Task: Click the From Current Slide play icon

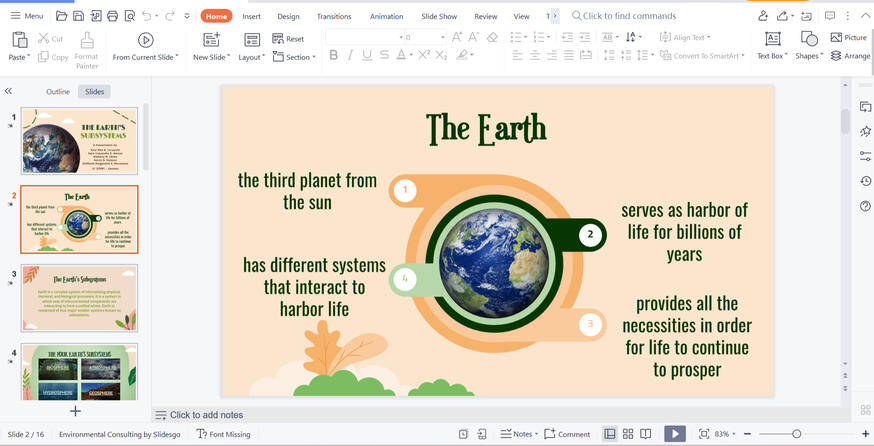Action: click(x=145, y=40)
